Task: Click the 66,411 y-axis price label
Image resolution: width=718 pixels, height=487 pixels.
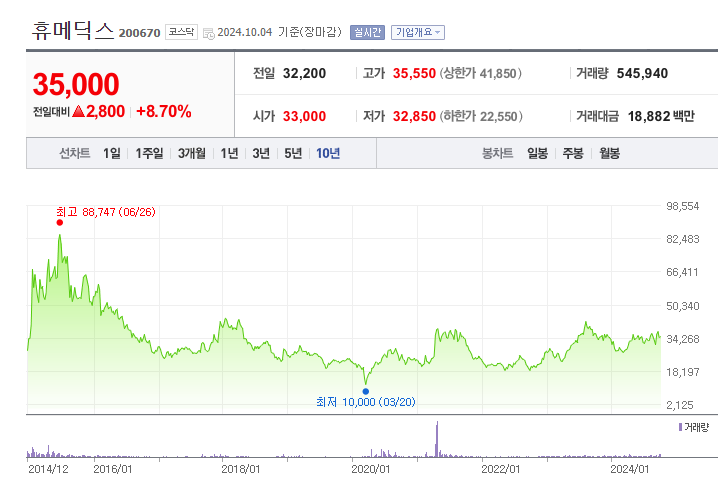Action: [x=682, y=272]
